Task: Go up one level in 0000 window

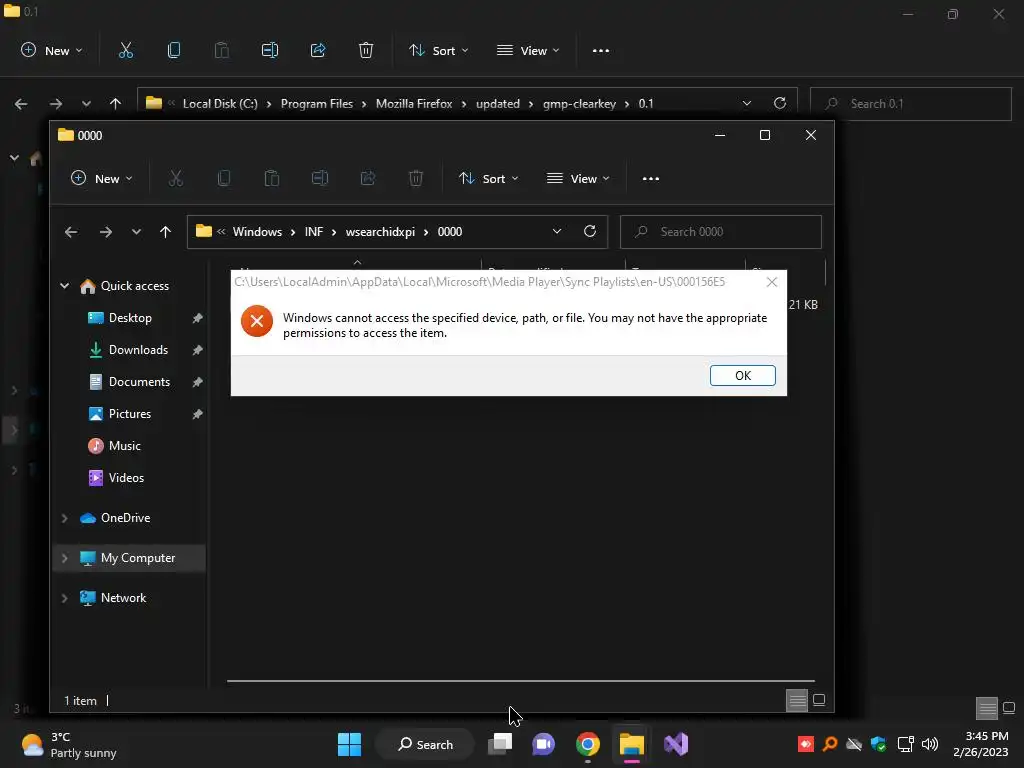Action: click(165, 232)
